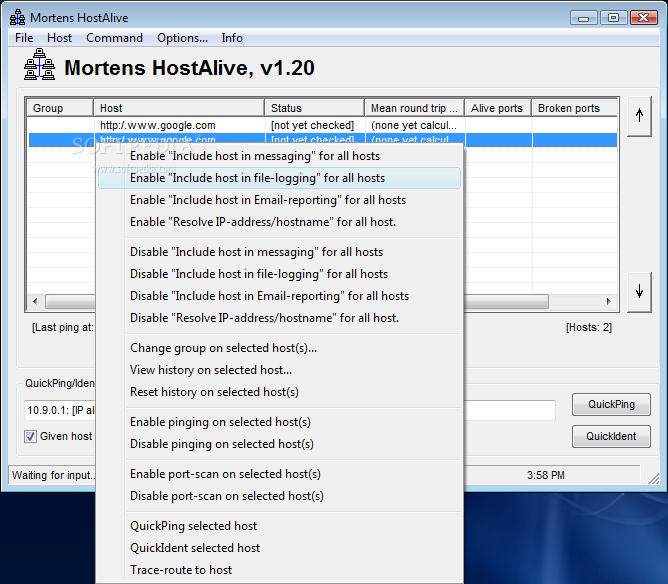Click the right arrow of horizontal scrollbar
The width and height of the screenshot is (668, 584).
click(x=608, y=302)
